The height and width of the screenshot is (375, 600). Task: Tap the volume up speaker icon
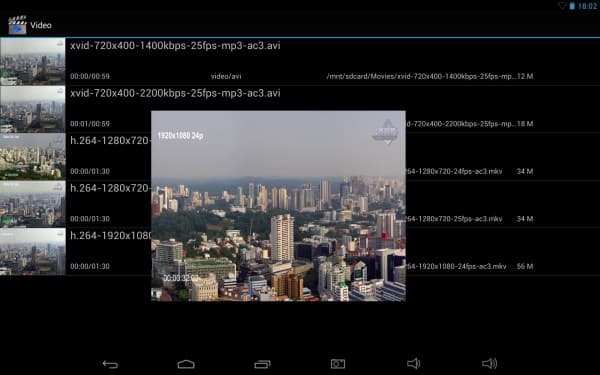tap(489, 364)
